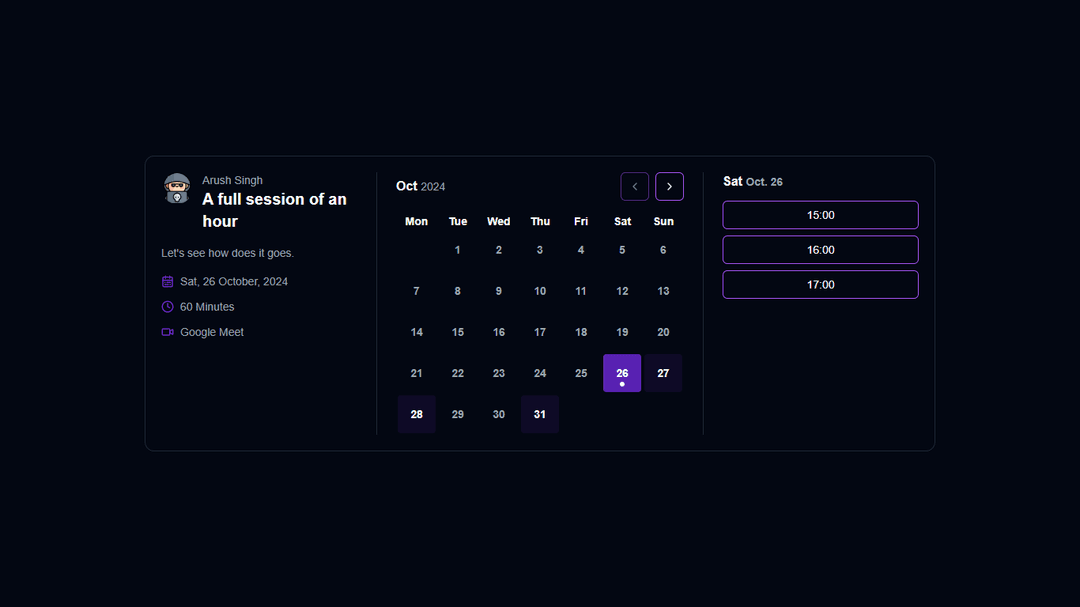The width and height of the screenshot is (1080, 607).
Task: Pick the 17:00 time slot
Action: coord(820,285)
